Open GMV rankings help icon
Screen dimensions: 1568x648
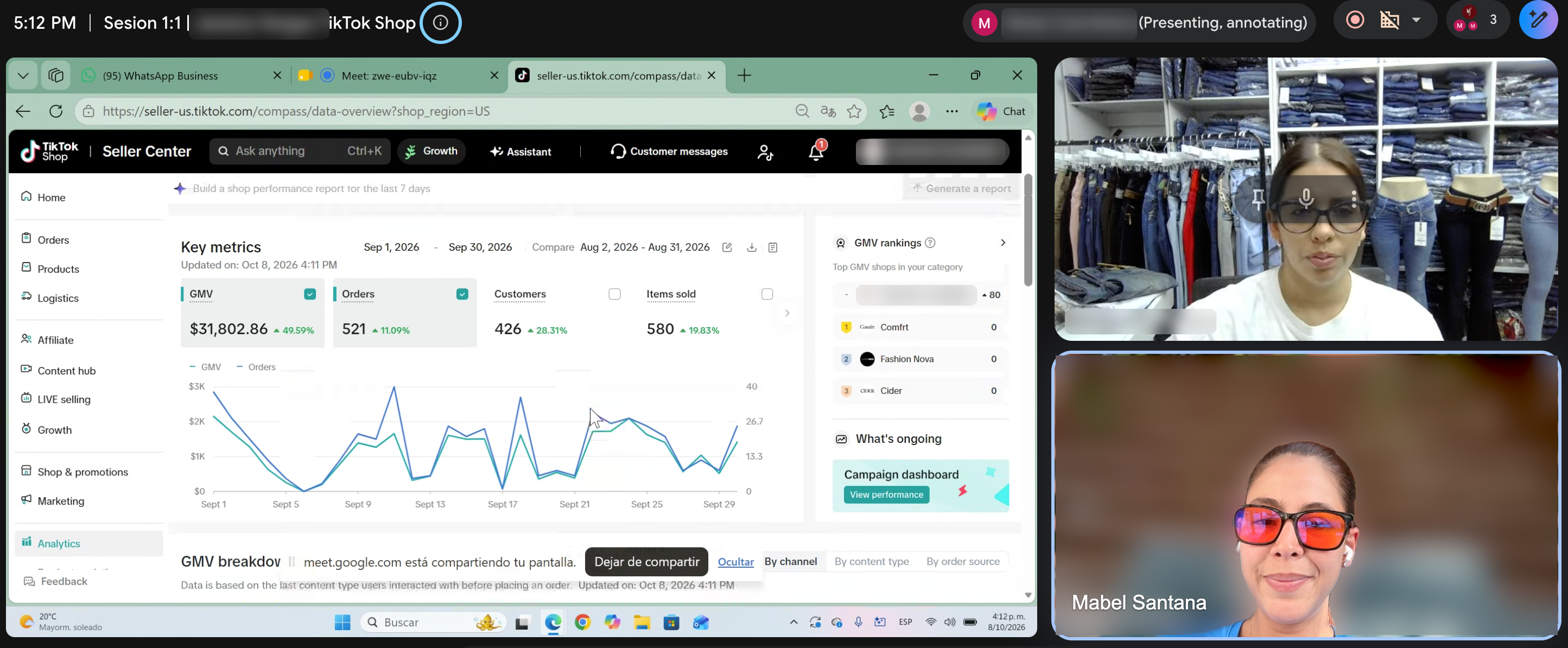click(930, 243)
